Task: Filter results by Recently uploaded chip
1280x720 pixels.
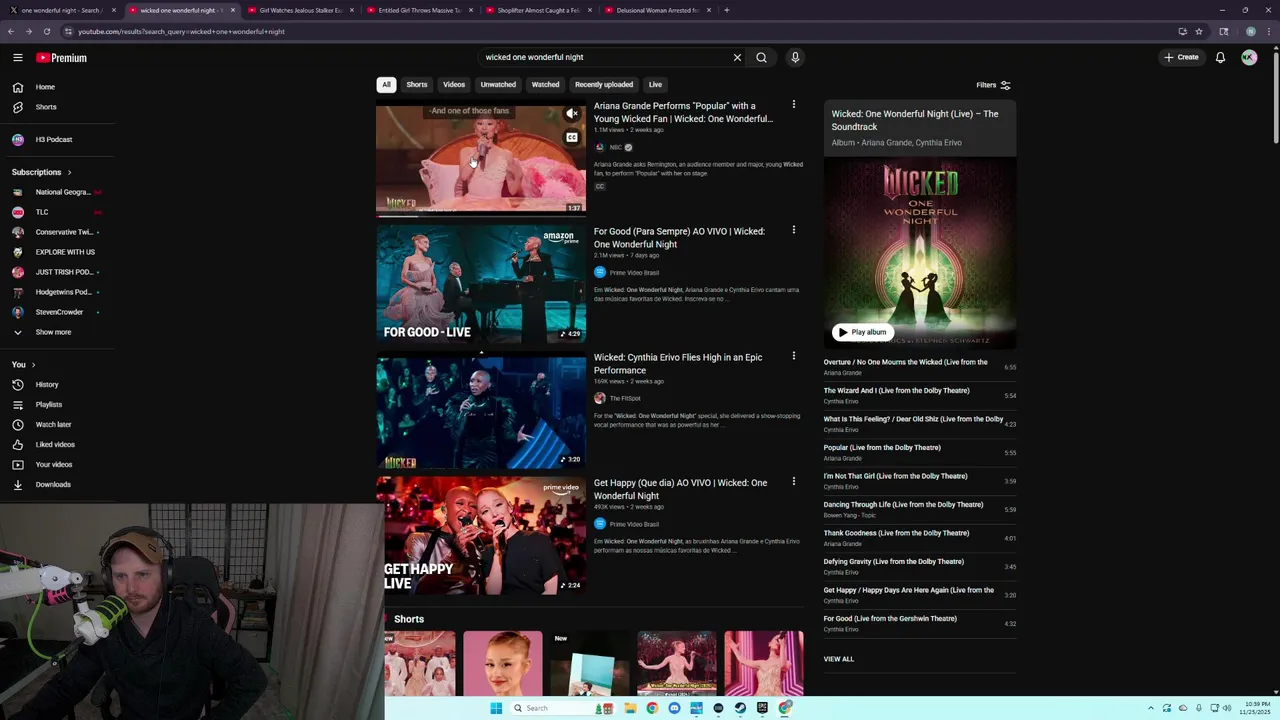Action: click(x=604, y=85)
